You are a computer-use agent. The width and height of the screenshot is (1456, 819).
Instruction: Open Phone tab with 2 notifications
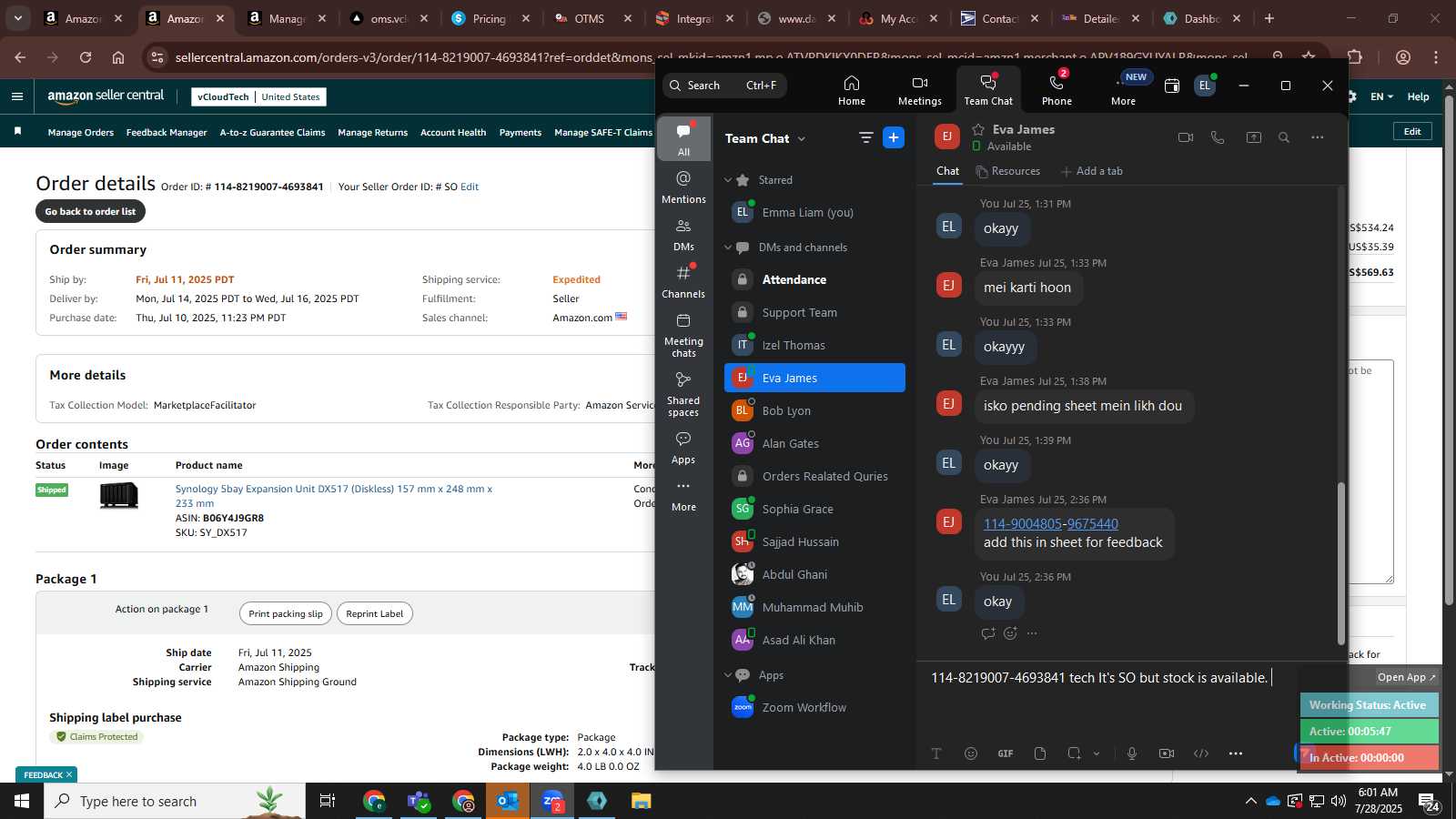point(1057,90)
